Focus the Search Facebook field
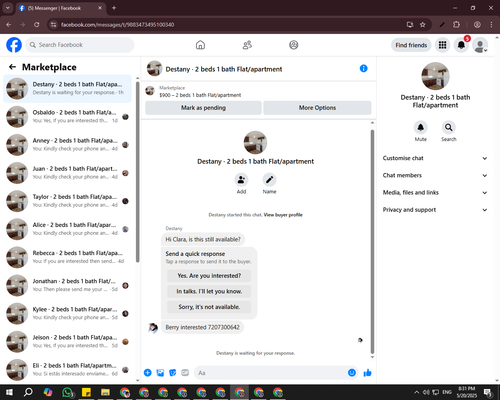Viewport: 500px width, 400px height. click(80, 45)
